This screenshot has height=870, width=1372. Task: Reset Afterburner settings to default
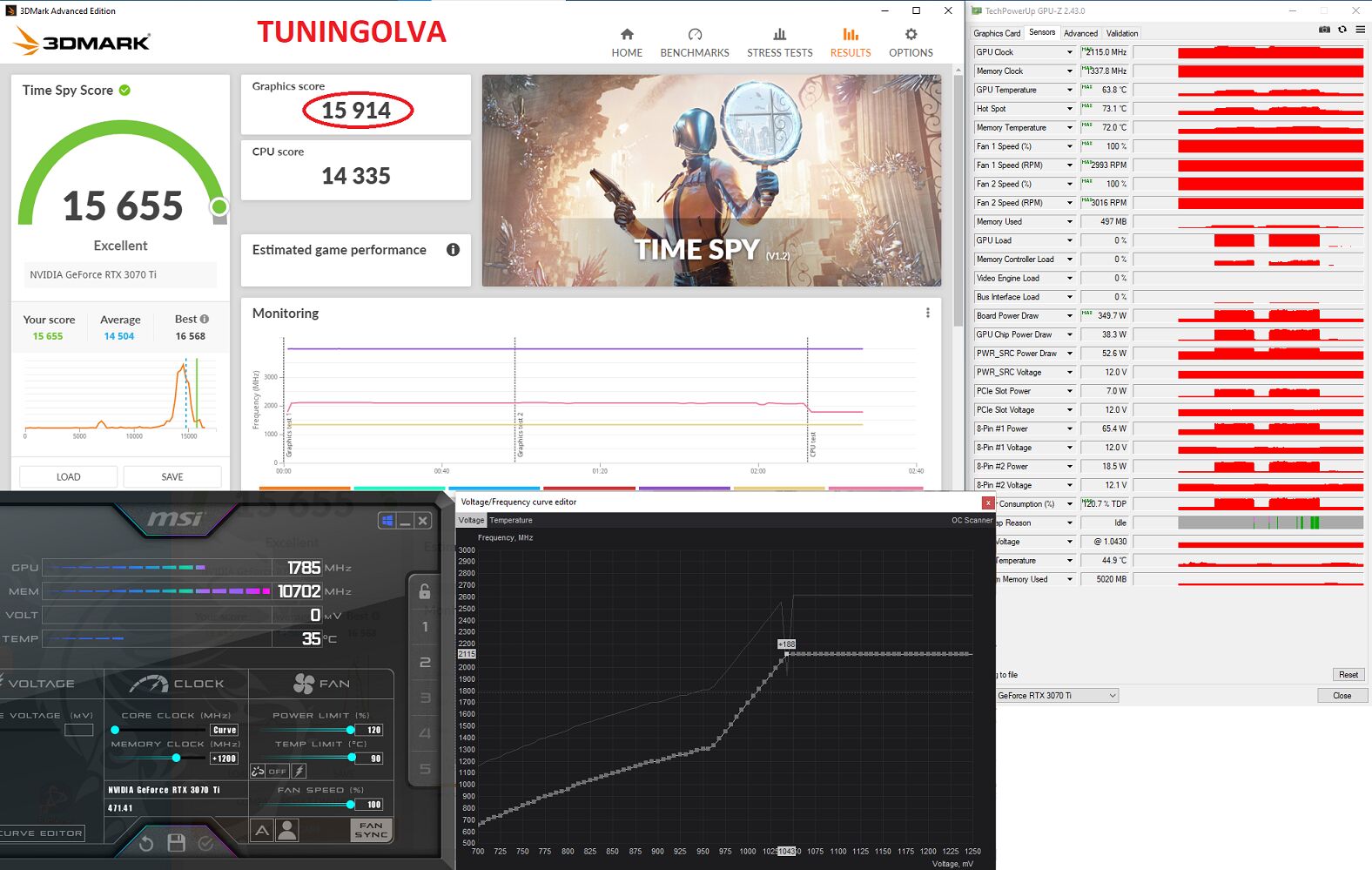[146, 843]
